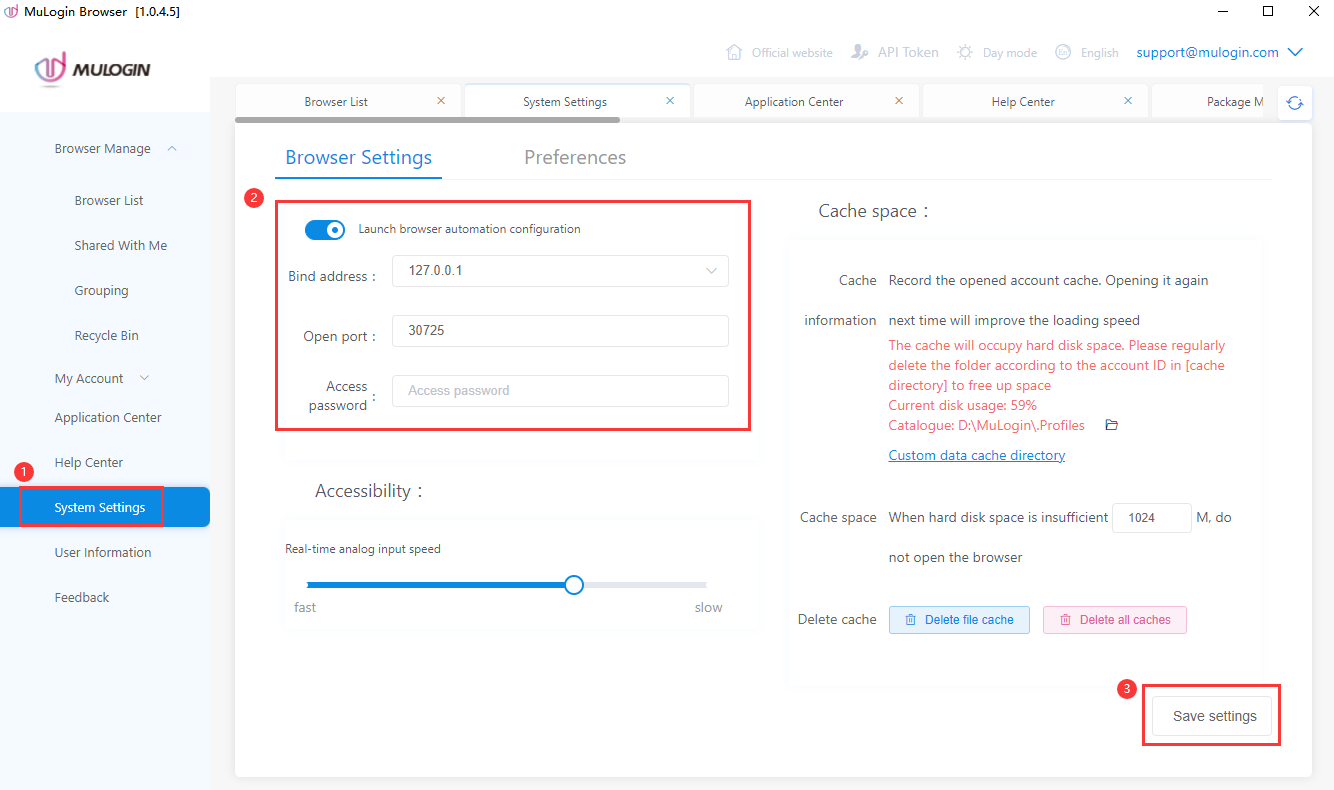The image size is (1334, 790).
Task: Disable Launch browser automation configuration
Action: click(325, 229)
